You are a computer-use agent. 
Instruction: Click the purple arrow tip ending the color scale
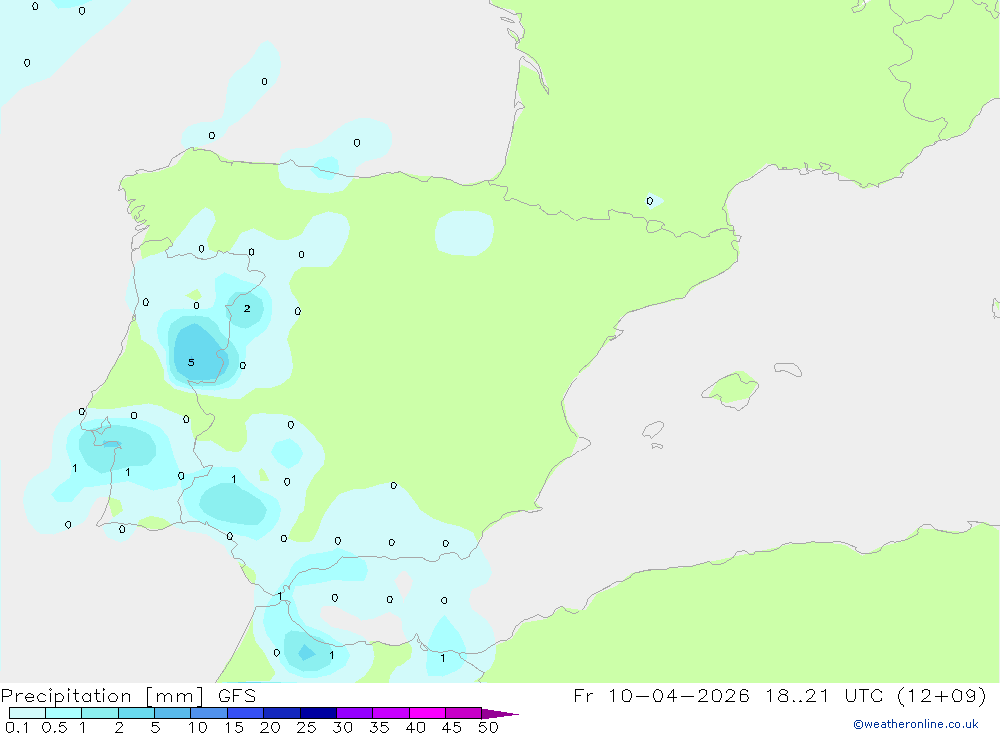coord(508,714)
